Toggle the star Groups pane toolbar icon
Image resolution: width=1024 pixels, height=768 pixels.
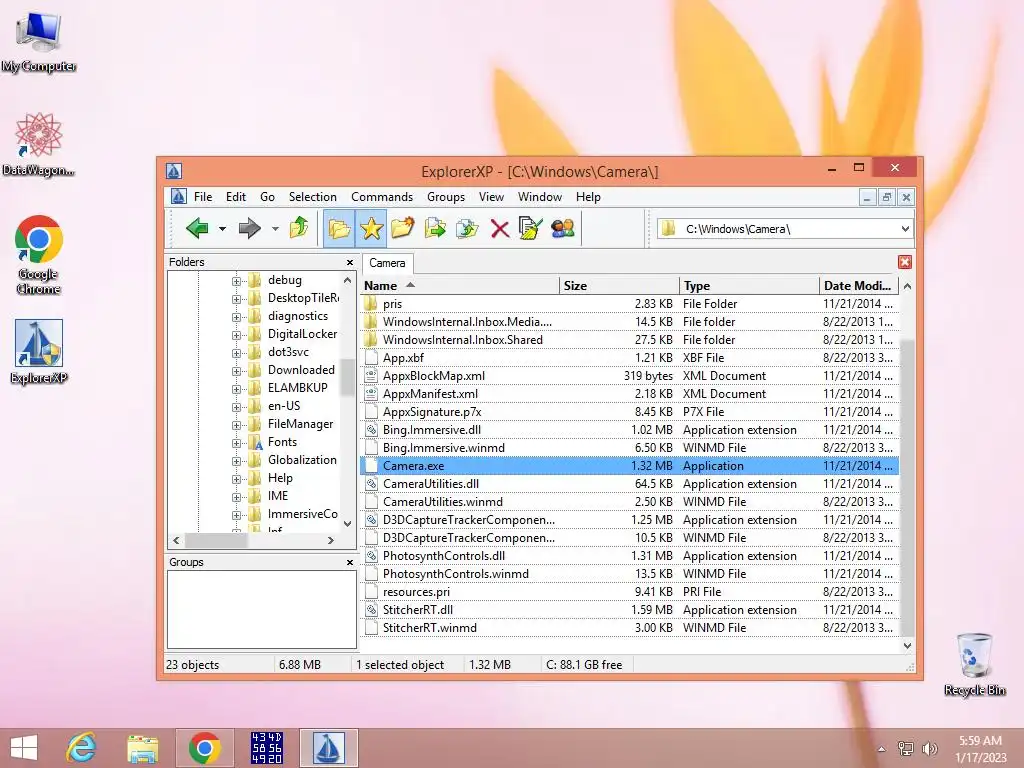pos(371,229)
